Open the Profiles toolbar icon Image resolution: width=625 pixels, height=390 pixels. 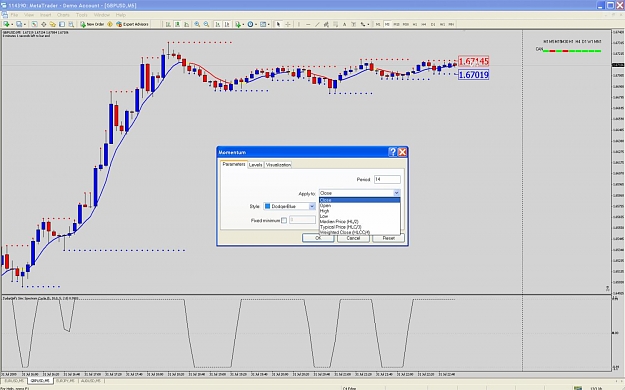(x=19, y=24)
